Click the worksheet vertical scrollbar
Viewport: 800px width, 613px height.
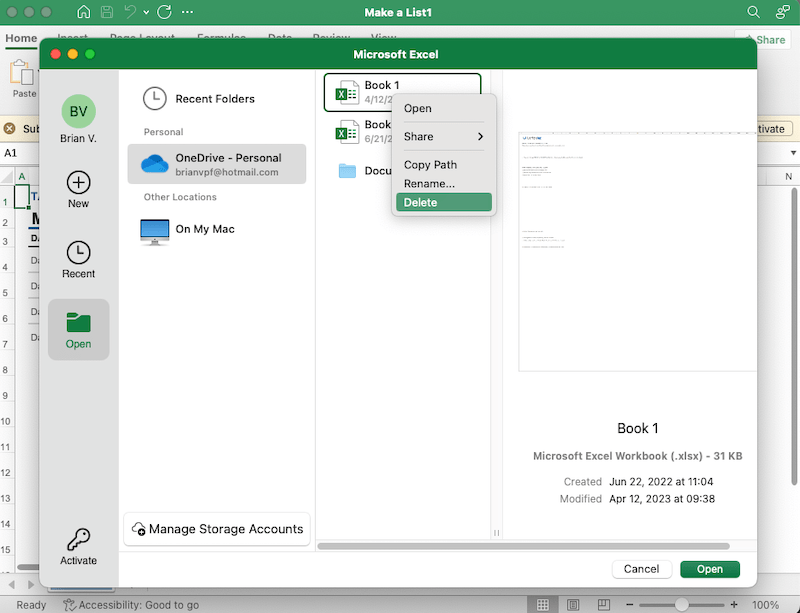[x=794, y=337]
